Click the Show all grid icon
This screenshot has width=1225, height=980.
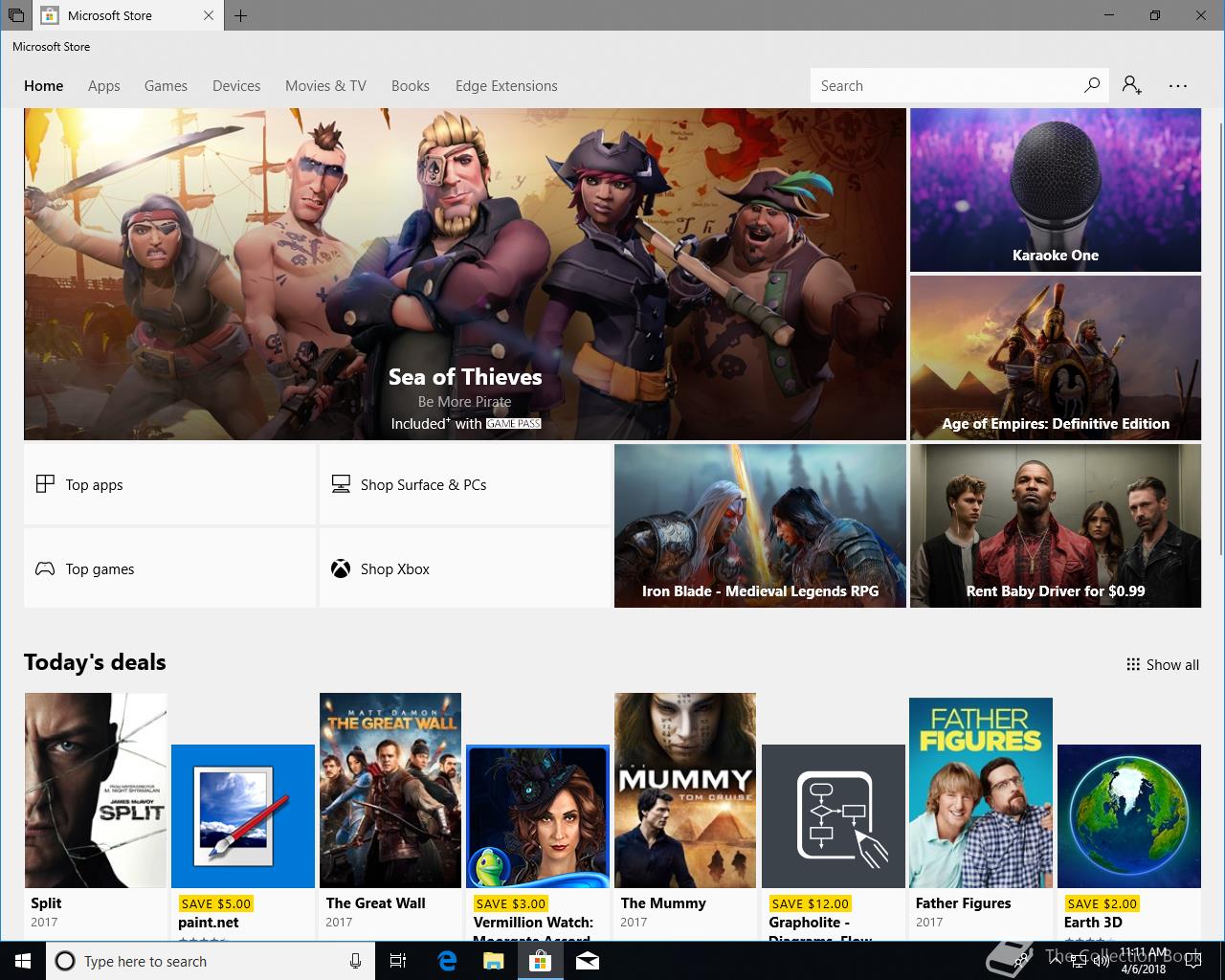pos(1133,664)
